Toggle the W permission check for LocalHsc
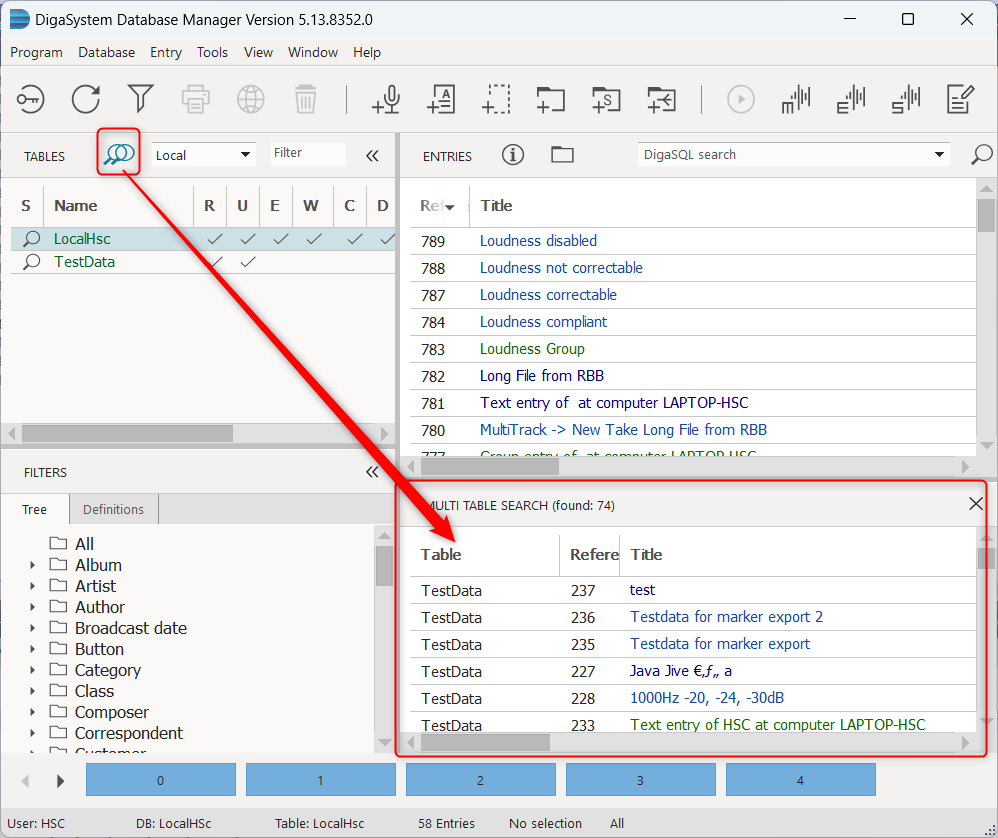This screenshot has height=838, width=998. point(314,239)
